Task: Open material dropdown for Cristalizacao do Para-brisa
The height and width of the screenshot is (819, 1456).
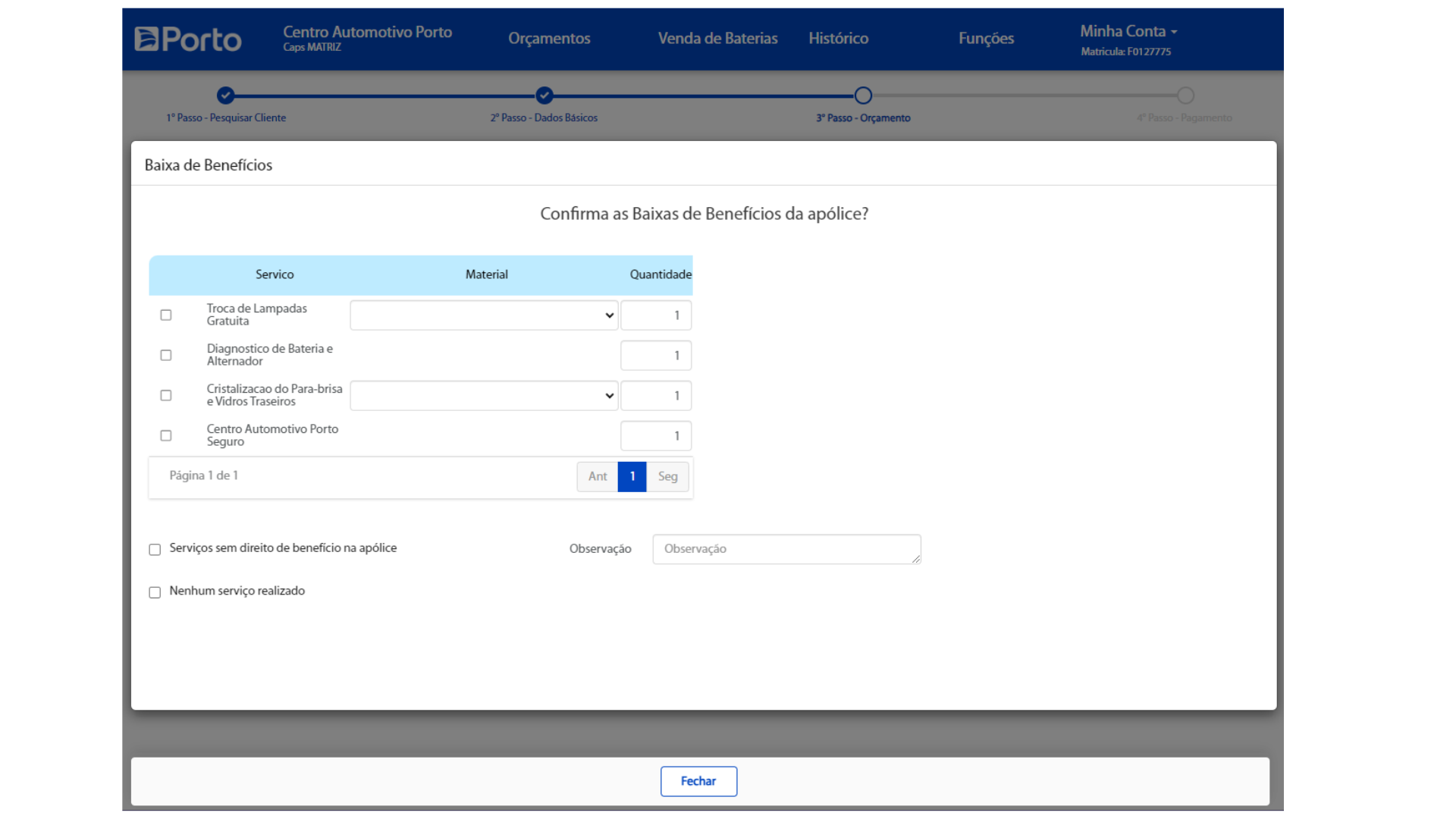Action: 484,396
